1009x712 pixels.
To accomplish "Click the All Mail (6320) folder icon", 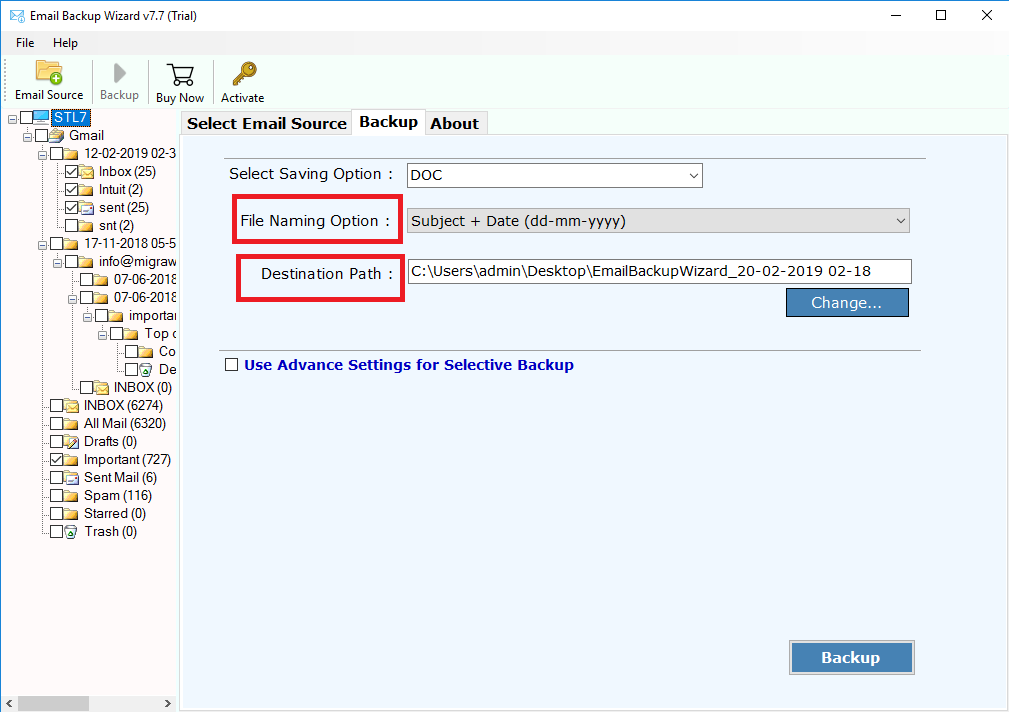I will coord(71,424).
